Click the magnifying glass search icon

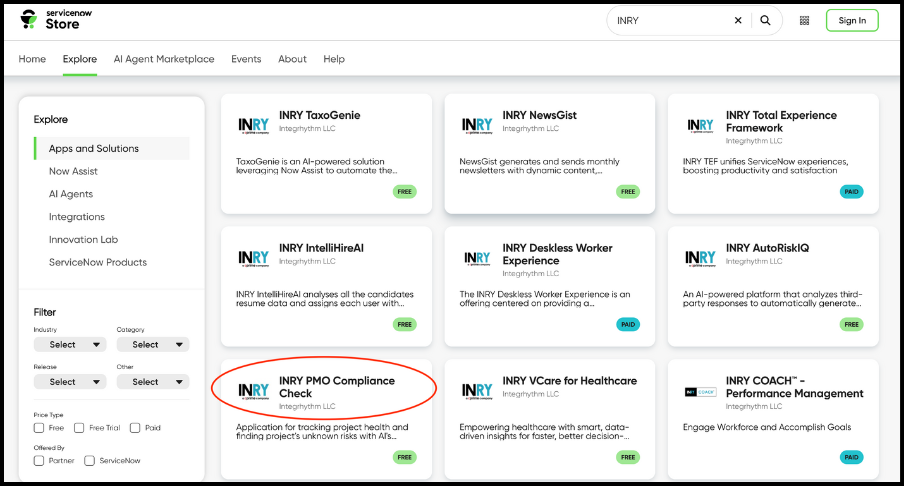765,20
